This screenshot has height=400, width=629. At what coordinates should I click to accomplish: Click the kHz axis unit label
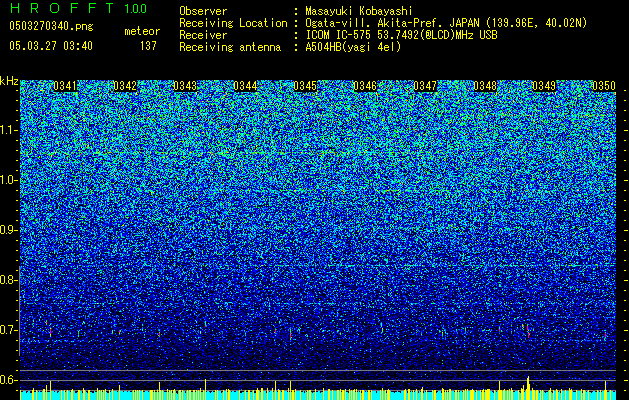[9, 81]
